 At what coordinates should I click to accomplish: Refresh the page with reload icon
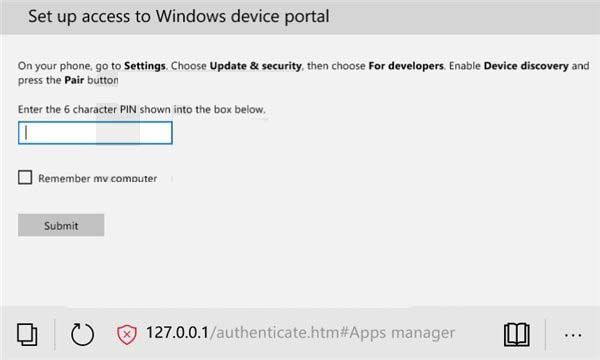(82, 334)
